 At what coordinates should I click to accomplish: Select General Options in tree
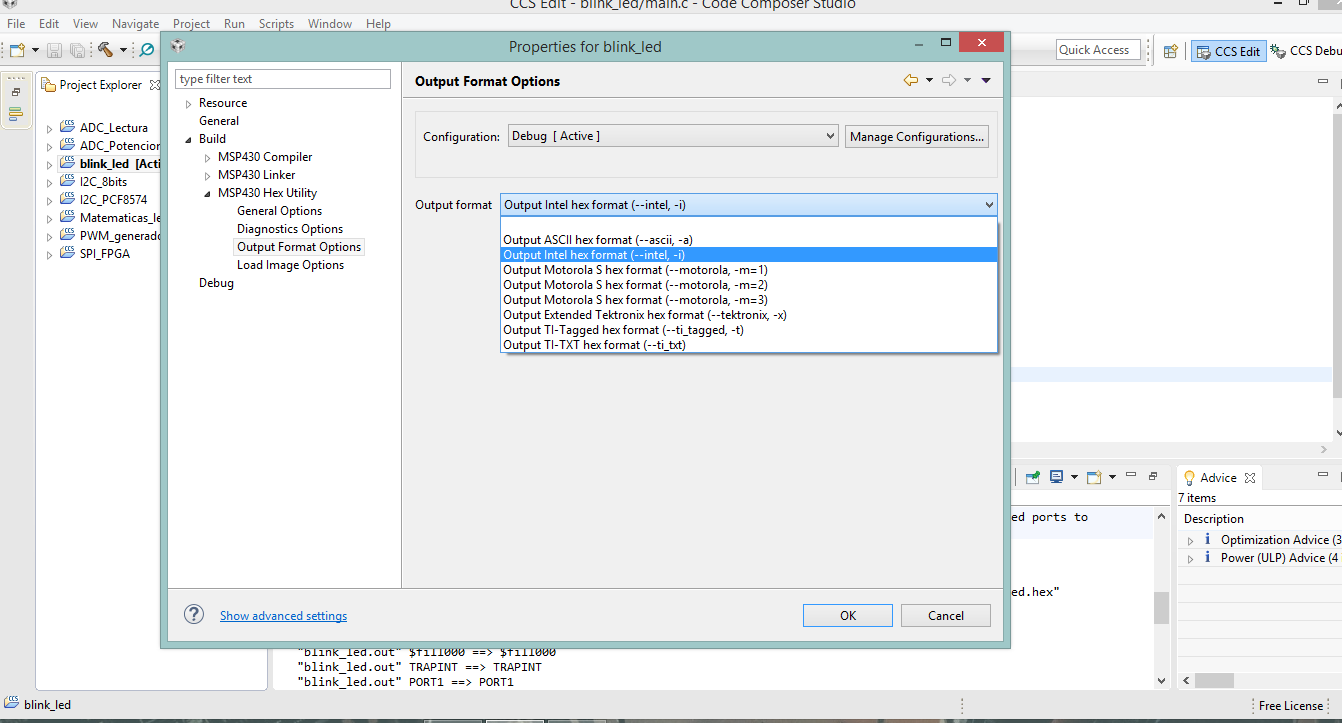279,211
